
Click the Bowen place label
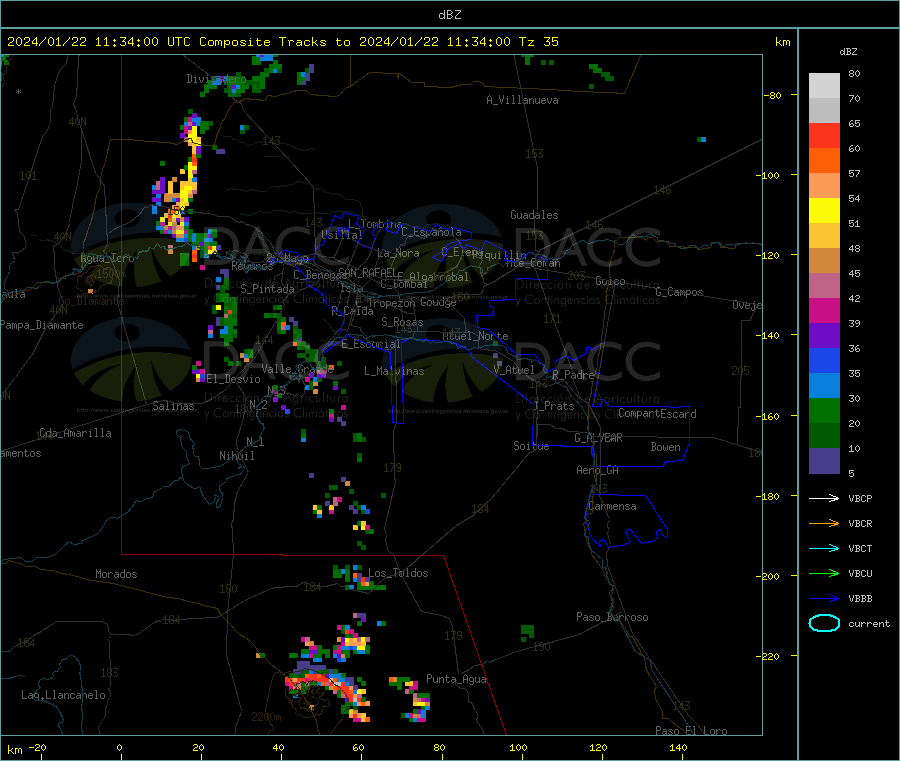(x=665, y=447)
